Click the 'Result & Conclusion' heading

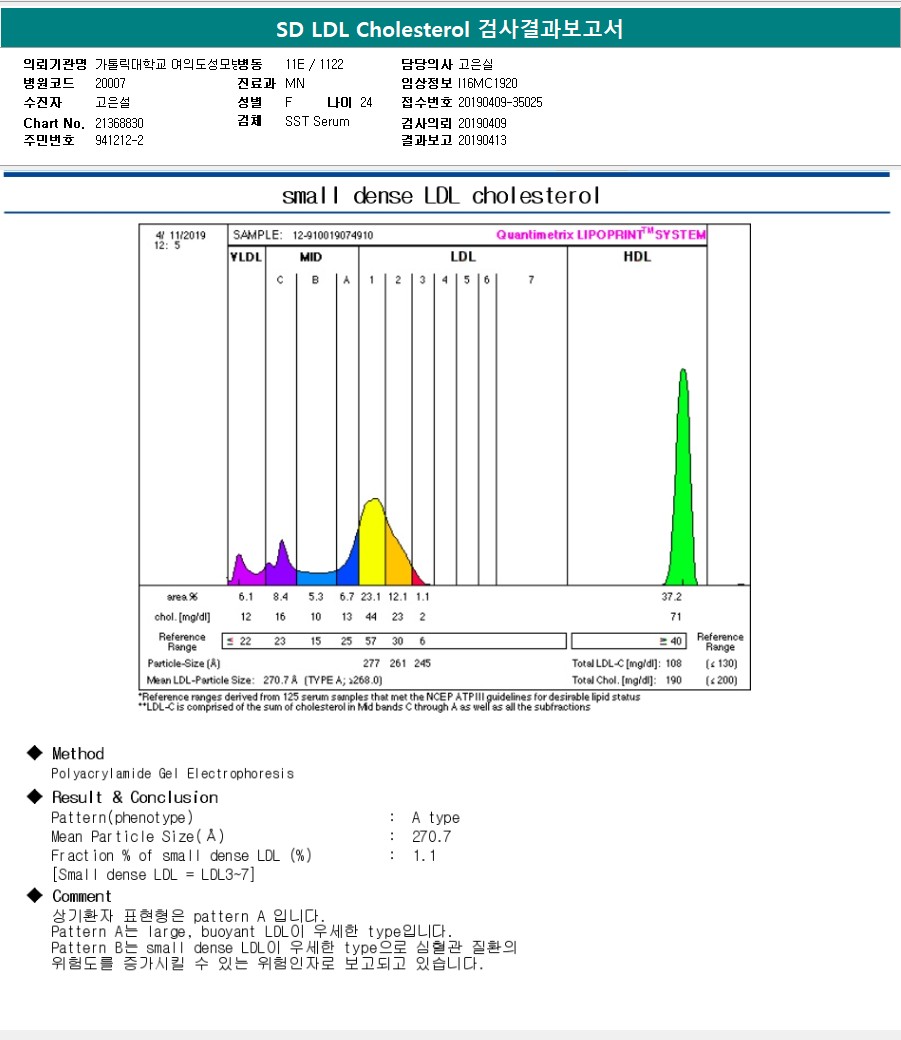click(135, 798)
